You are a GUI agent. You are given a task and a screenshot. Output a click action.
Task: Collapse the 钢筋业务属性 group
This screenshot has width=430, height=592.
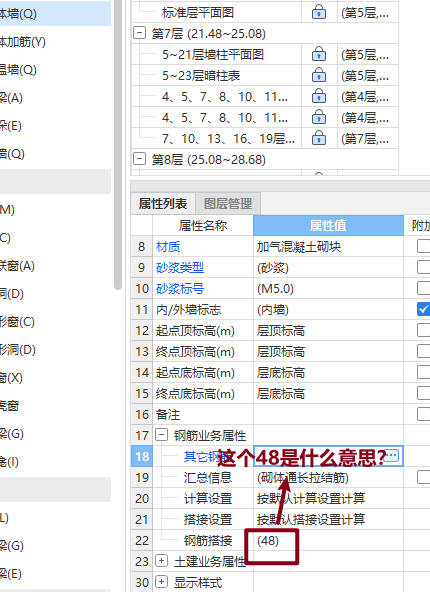click(161, 435)
